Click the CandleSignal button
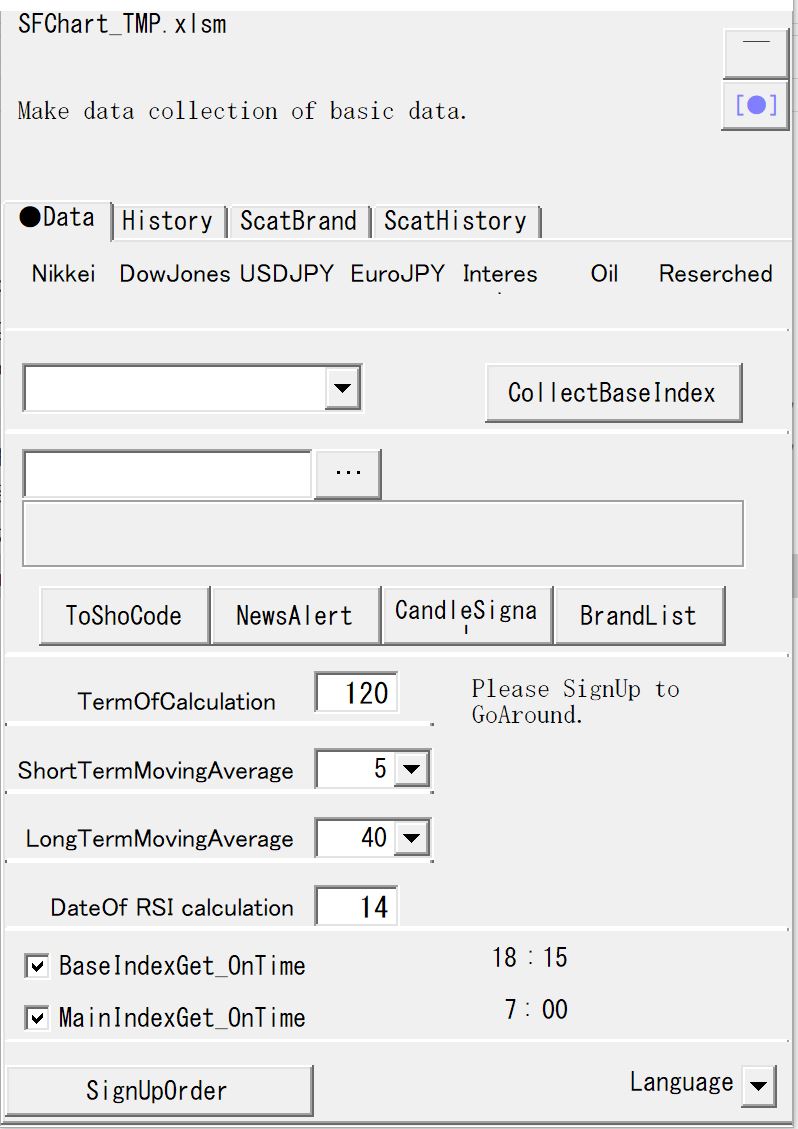This screenshot has height=1129, width=798. (466, 614)
